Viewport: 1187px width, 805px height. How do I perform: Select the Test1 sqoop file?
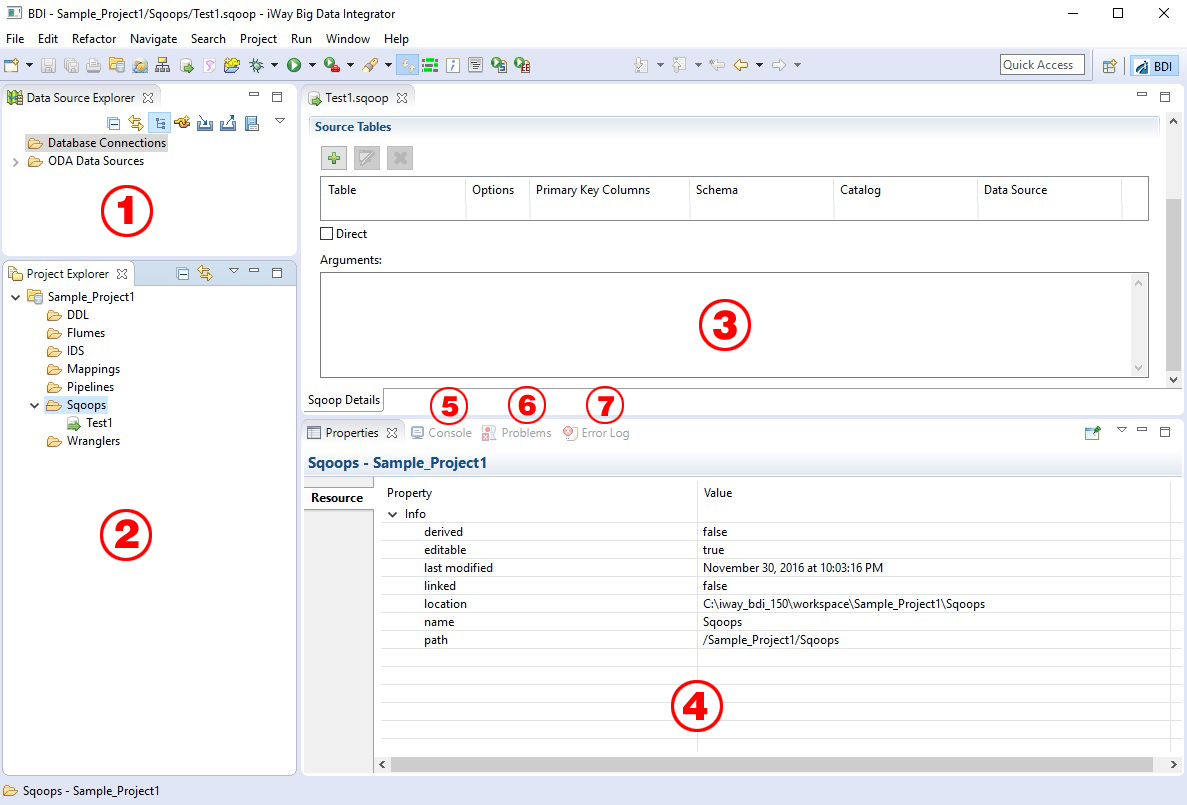[x=89, y=423]
